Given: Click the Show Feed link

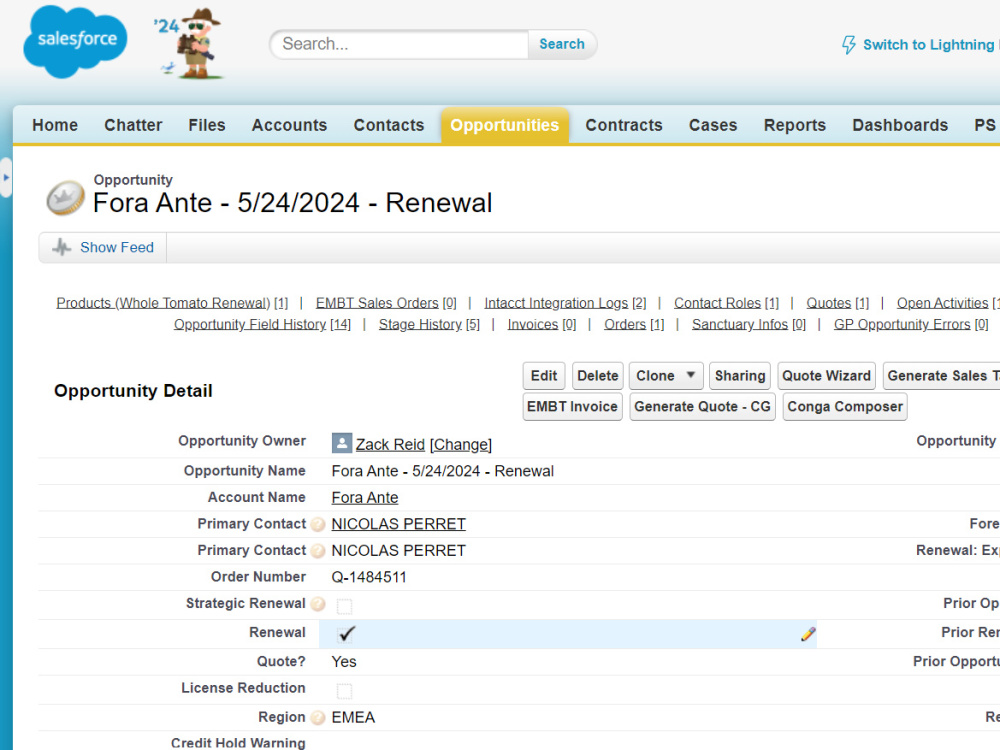Looking at the screenshot, I should (x=117, y=247).
